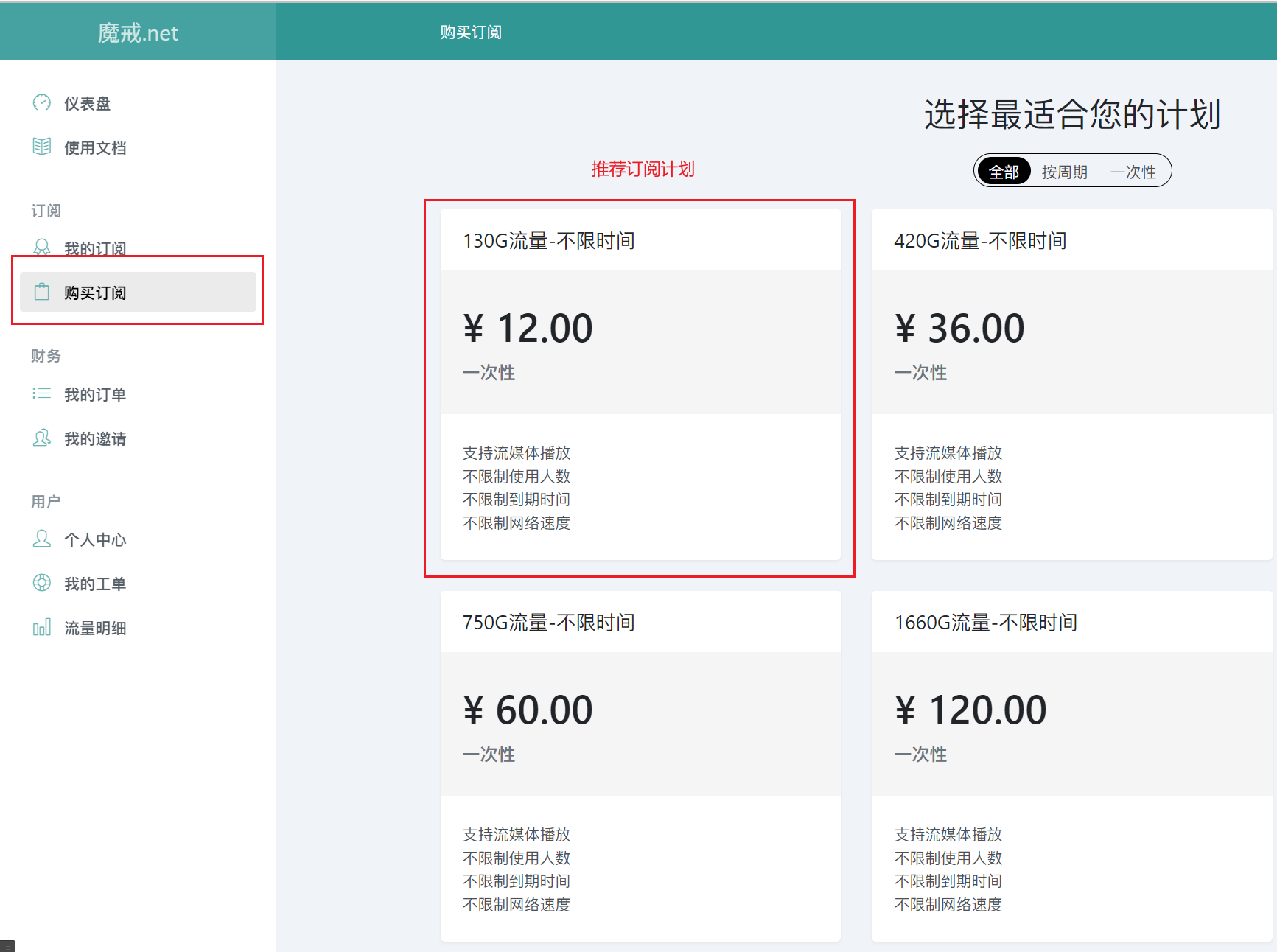Click the 我的订单 list icon

coord(42,393)
